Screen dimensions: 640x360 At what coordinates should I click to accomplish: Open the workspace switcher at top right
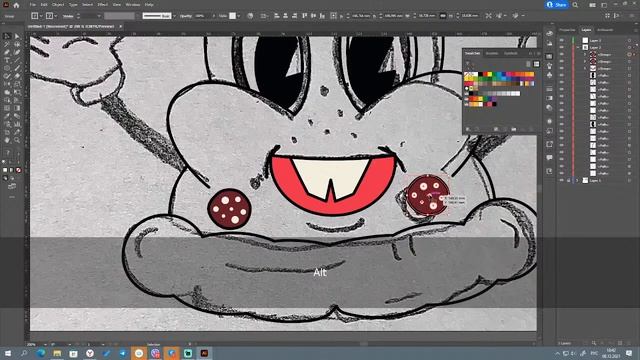click(604, 5)
